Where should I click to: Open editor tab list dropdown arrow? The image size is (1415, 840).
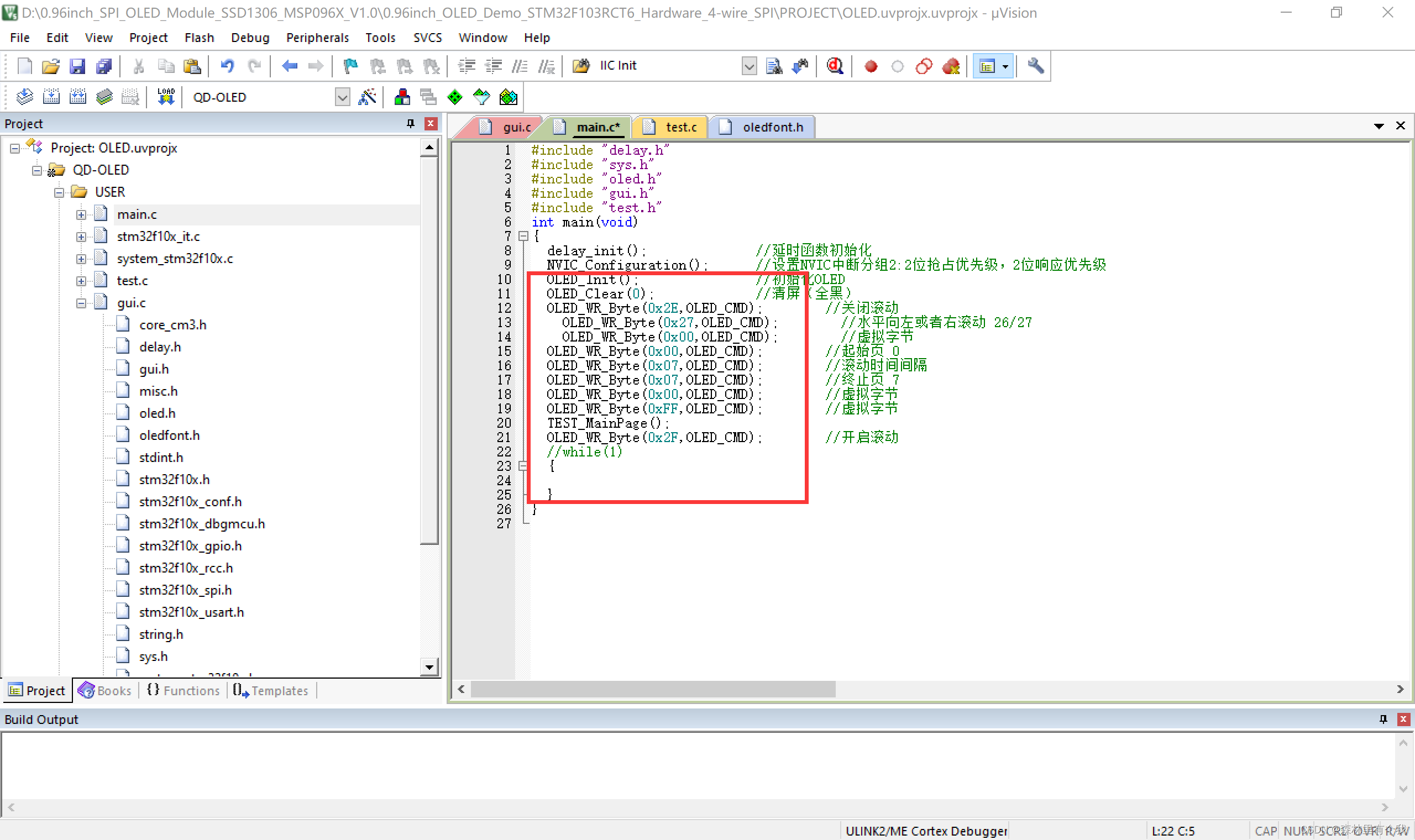(1379, 126)
